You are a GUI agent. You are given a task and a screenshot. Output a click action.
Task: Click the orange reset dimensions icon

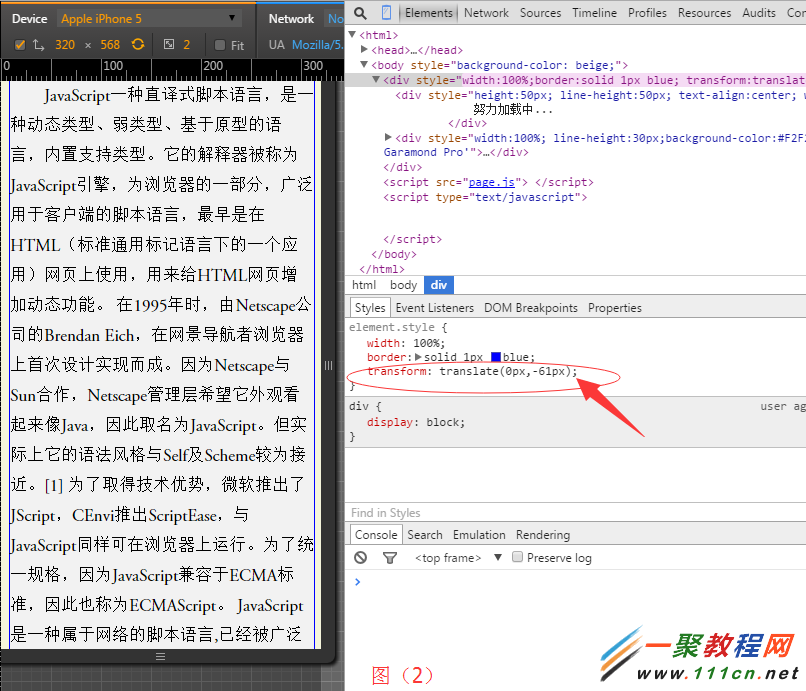[x=138, y=44]
